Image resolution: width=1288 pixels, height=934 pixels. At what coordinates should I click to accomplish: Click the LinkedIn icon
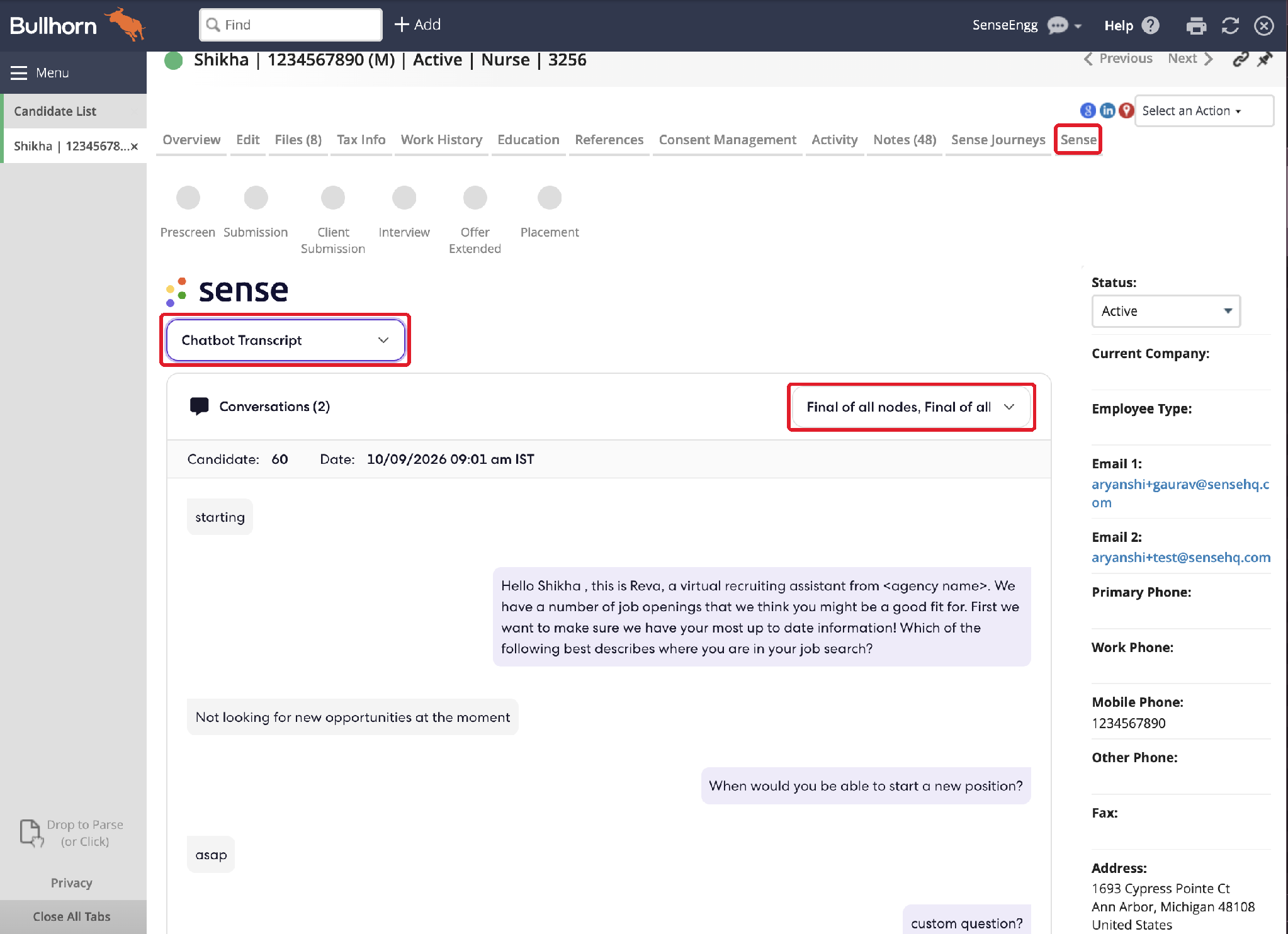(1107, 111)
